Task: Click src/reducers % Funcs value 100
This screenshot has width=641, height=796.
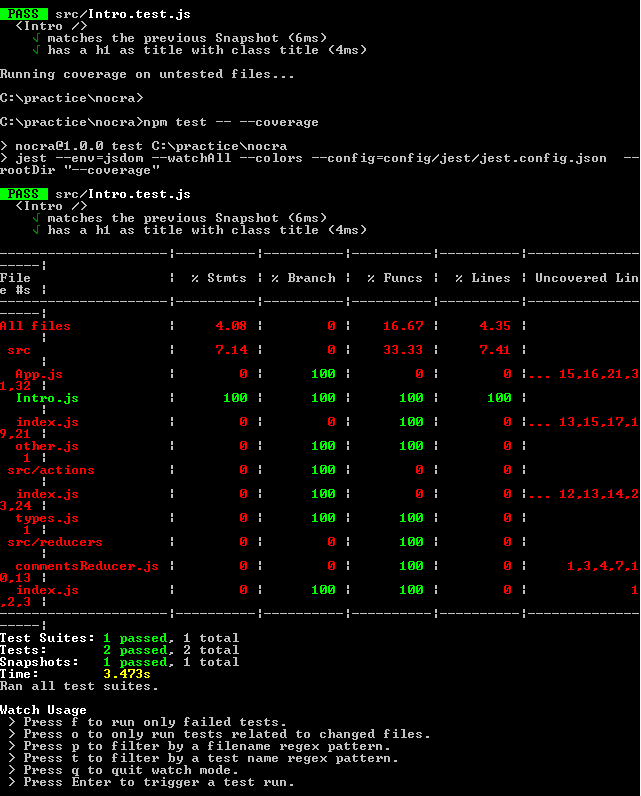Action: pyautogui.click(x=411, y=542)
